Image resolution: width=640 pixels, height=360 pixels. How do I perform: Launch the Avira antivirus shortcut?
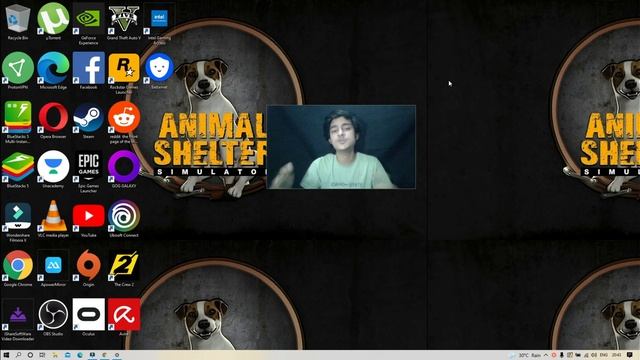tap(124, 318)
